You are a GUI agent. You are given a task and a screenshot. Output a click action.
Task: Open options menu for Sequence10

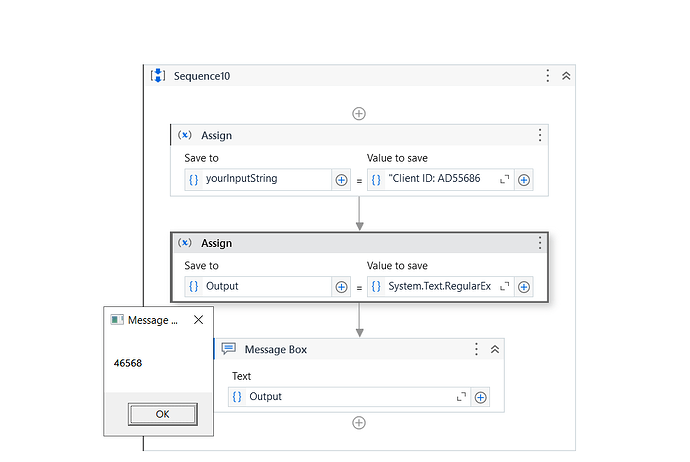pyautogui.click(x=548, y=76)
